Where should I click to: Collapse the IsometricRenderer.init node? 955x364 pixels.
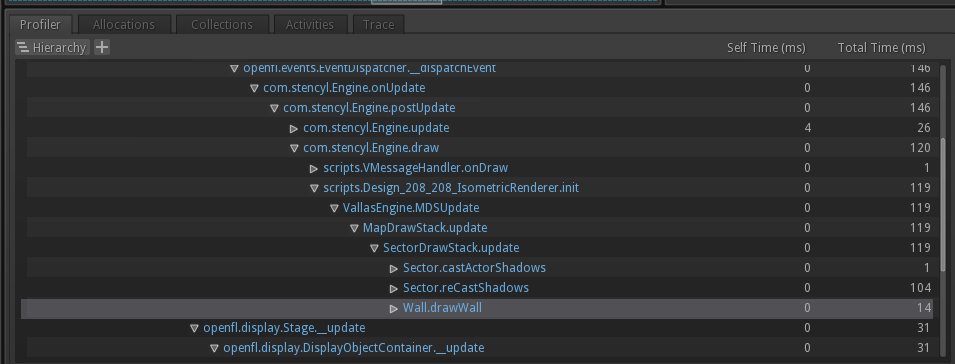(314, 188)
